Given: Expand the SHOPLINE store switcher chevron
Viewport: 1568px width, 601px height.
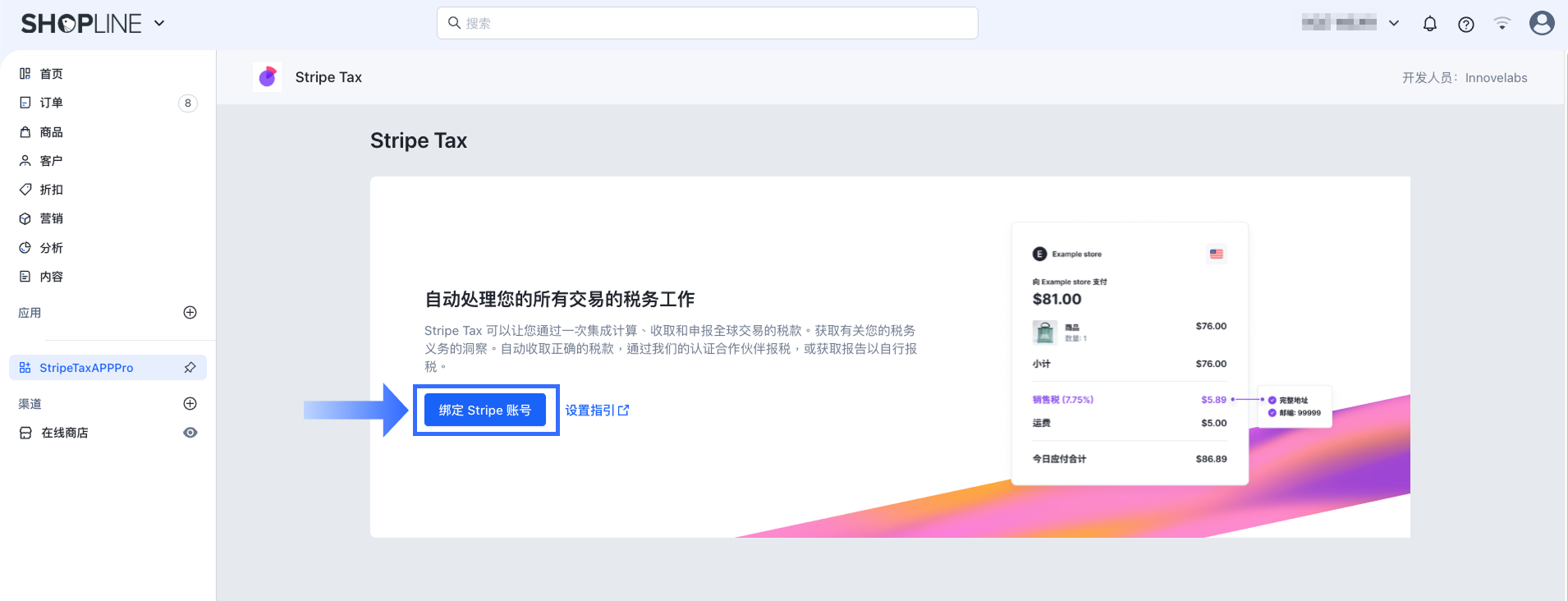Looking at the screenshot, I should tap(159, 23).
